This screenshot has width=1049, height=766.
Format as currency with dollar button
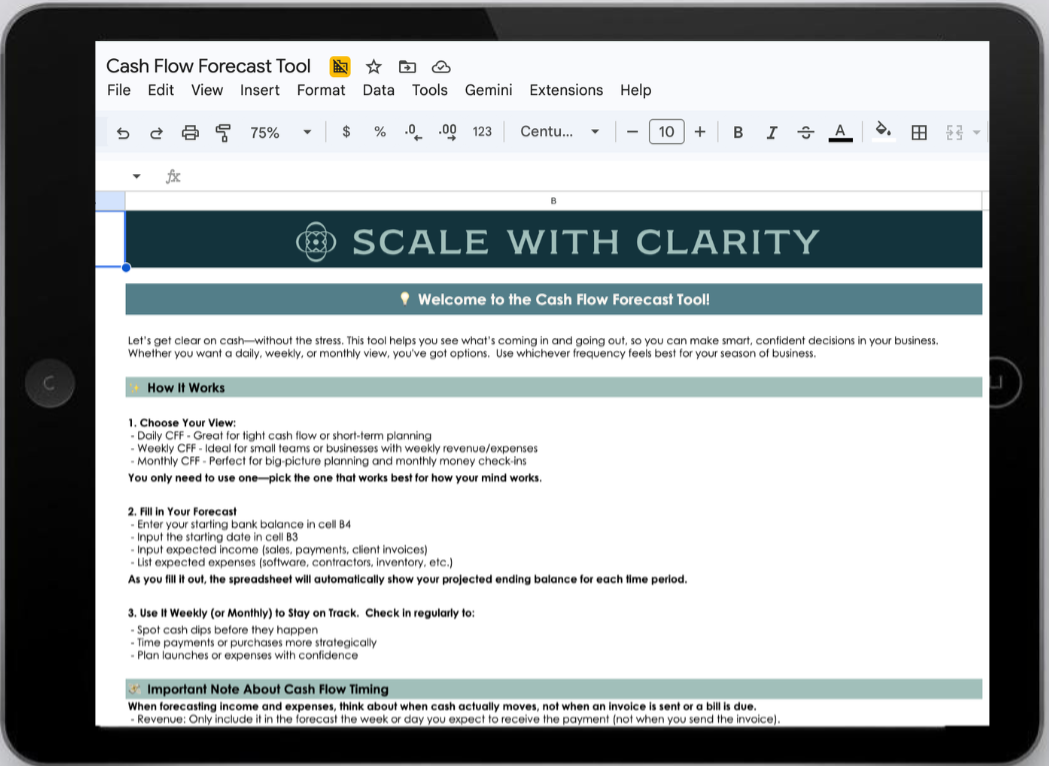point(346,132)
